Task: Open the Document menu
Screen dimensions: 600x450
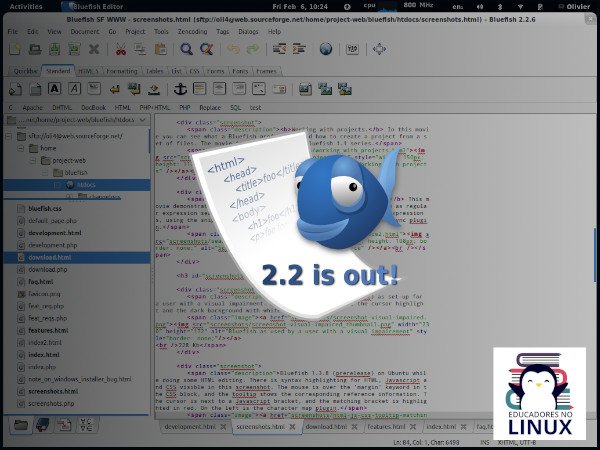Action: click(85, 31)
